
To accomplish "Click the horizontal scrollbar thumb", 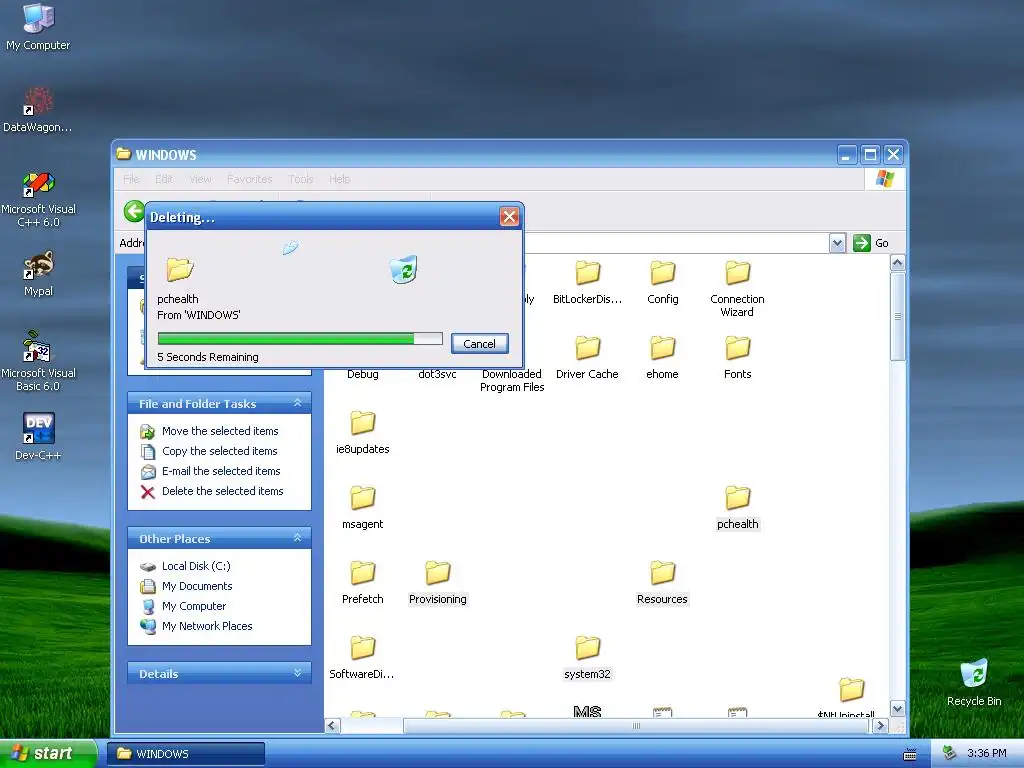I will coord(637,726).
